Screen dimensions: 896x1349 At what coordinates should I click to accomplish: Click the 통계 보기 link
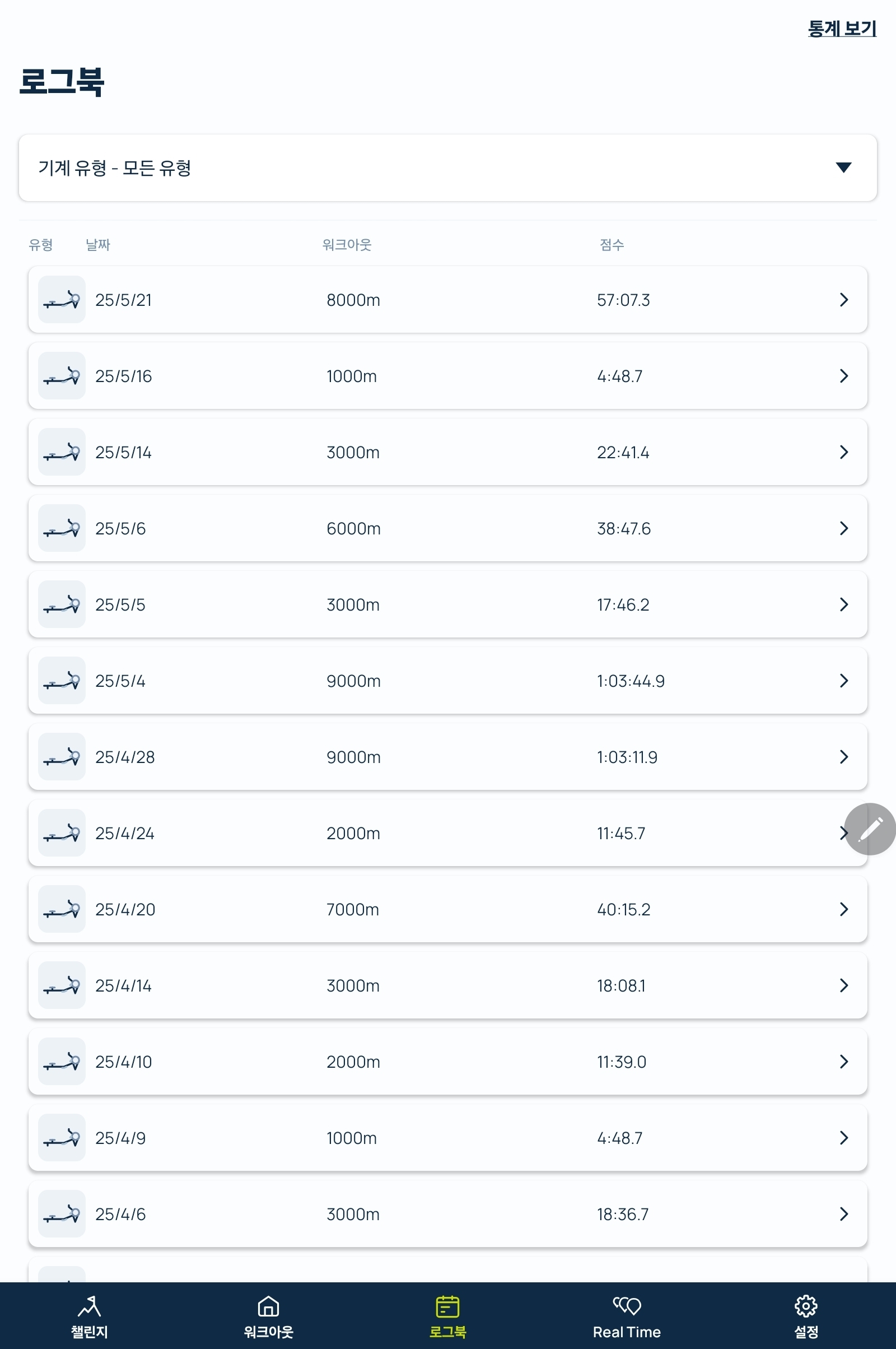point(842,29)
